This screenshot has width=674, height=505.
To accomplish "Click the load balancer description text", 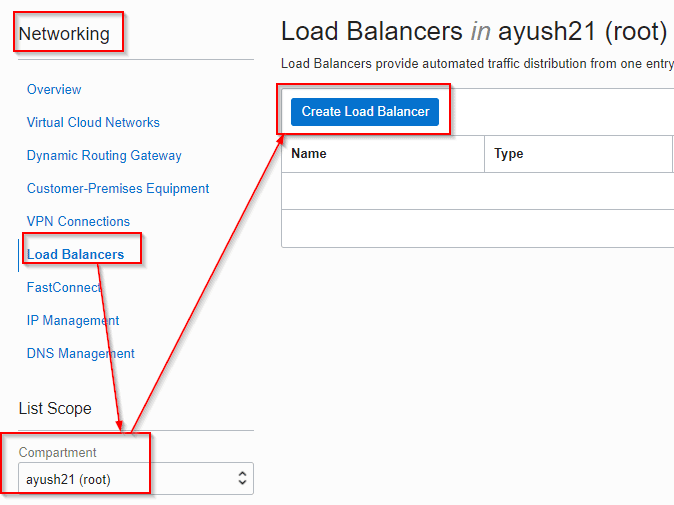I will pos(477,64).
